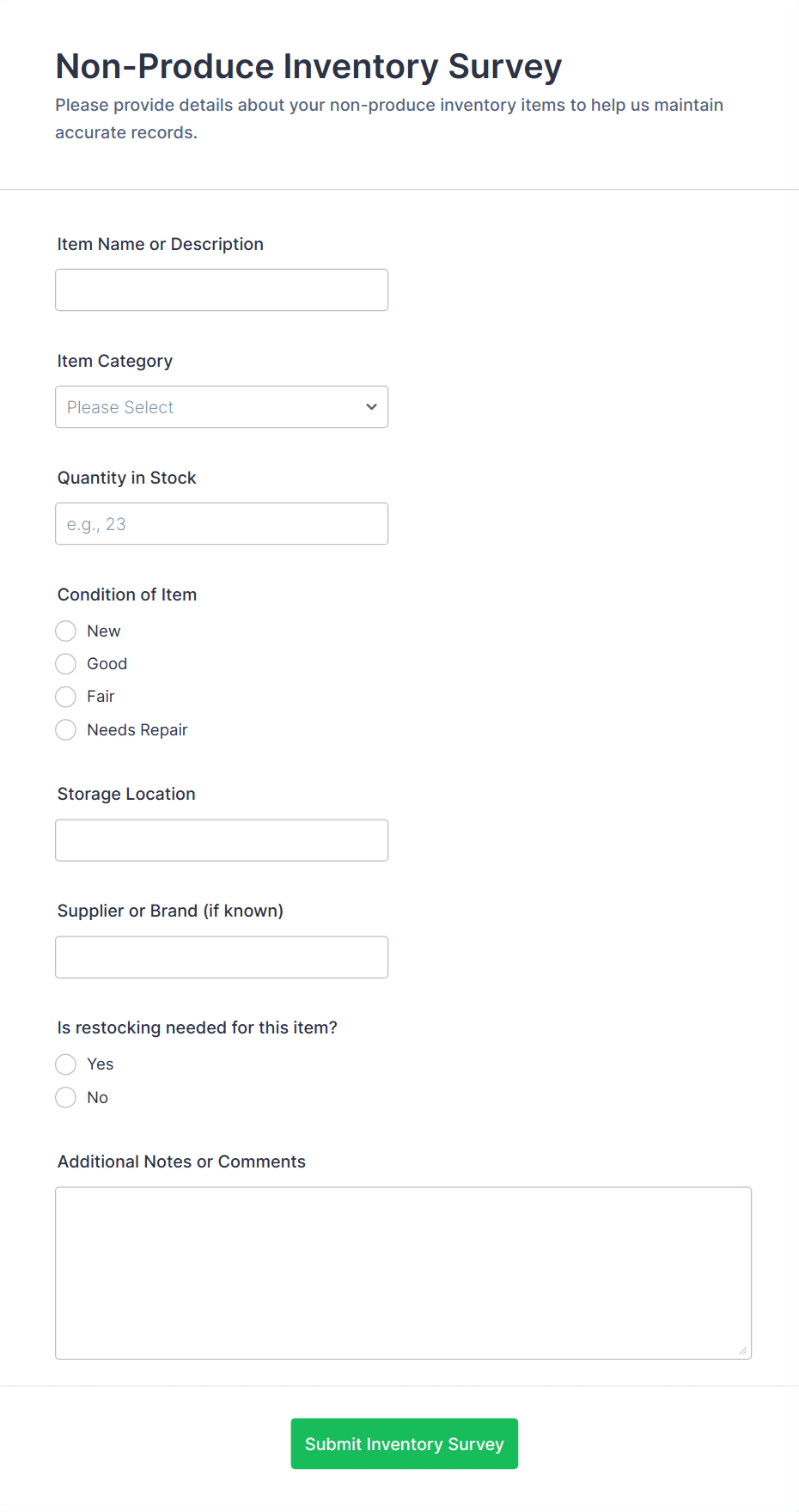Click the textarea resize handle

[743, 1350]
